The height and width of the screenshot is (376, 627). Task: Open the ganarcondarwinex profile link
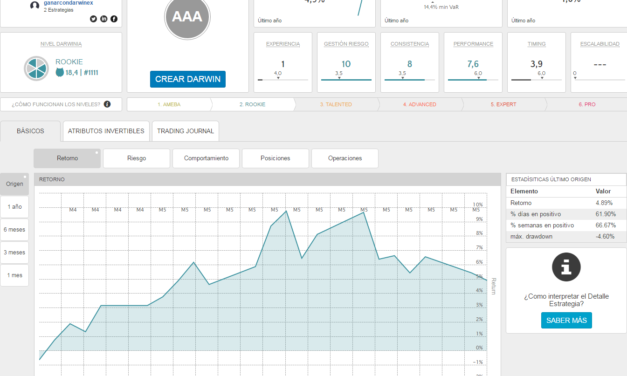pos(68,3)
